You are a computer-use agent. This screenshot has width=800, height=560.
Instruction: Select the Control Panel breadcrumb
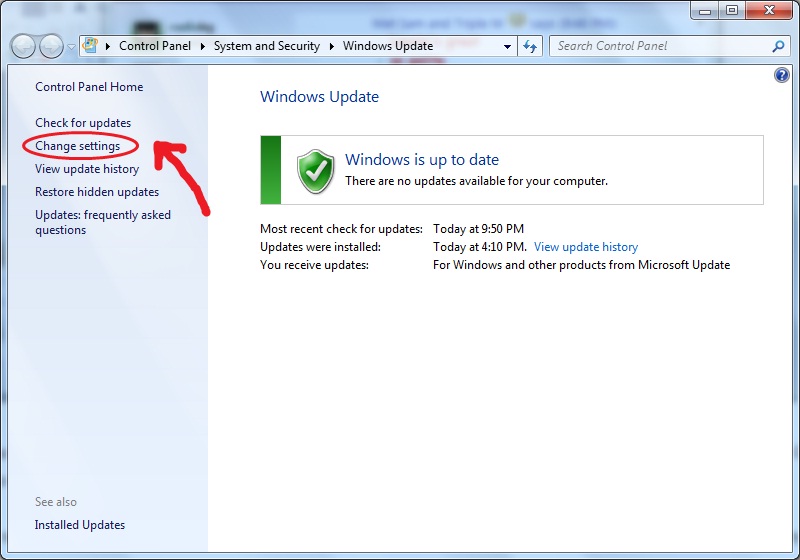click(155, 46)
